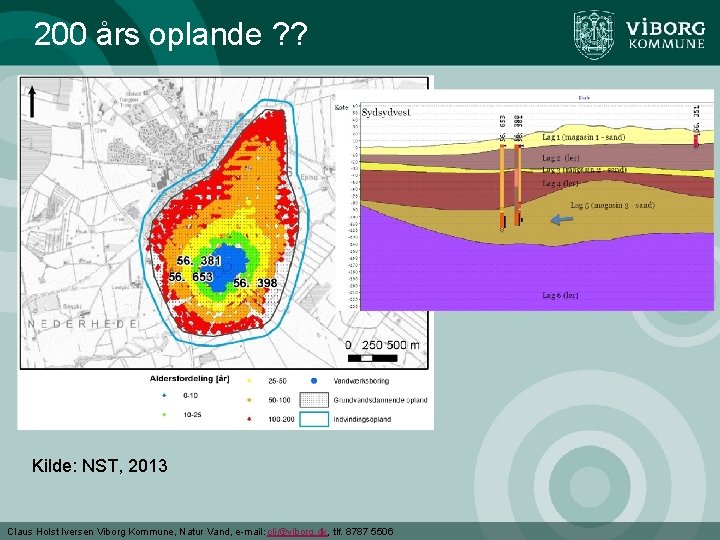Click the 'VIBORG' wordmark text
This screenshot has height=540, width=720.
pyautogui.click(x=666, y=28)
